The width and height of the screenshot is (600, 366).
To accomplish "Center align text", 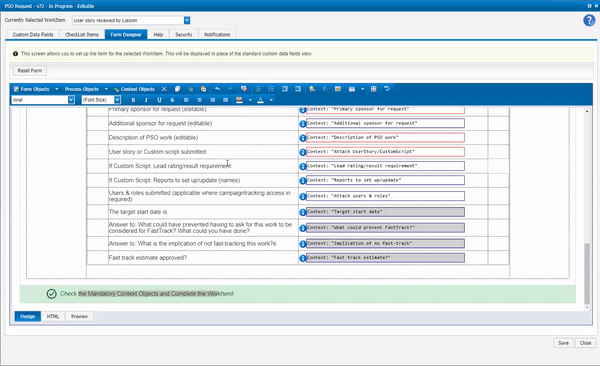I will [x=199, y=100].
